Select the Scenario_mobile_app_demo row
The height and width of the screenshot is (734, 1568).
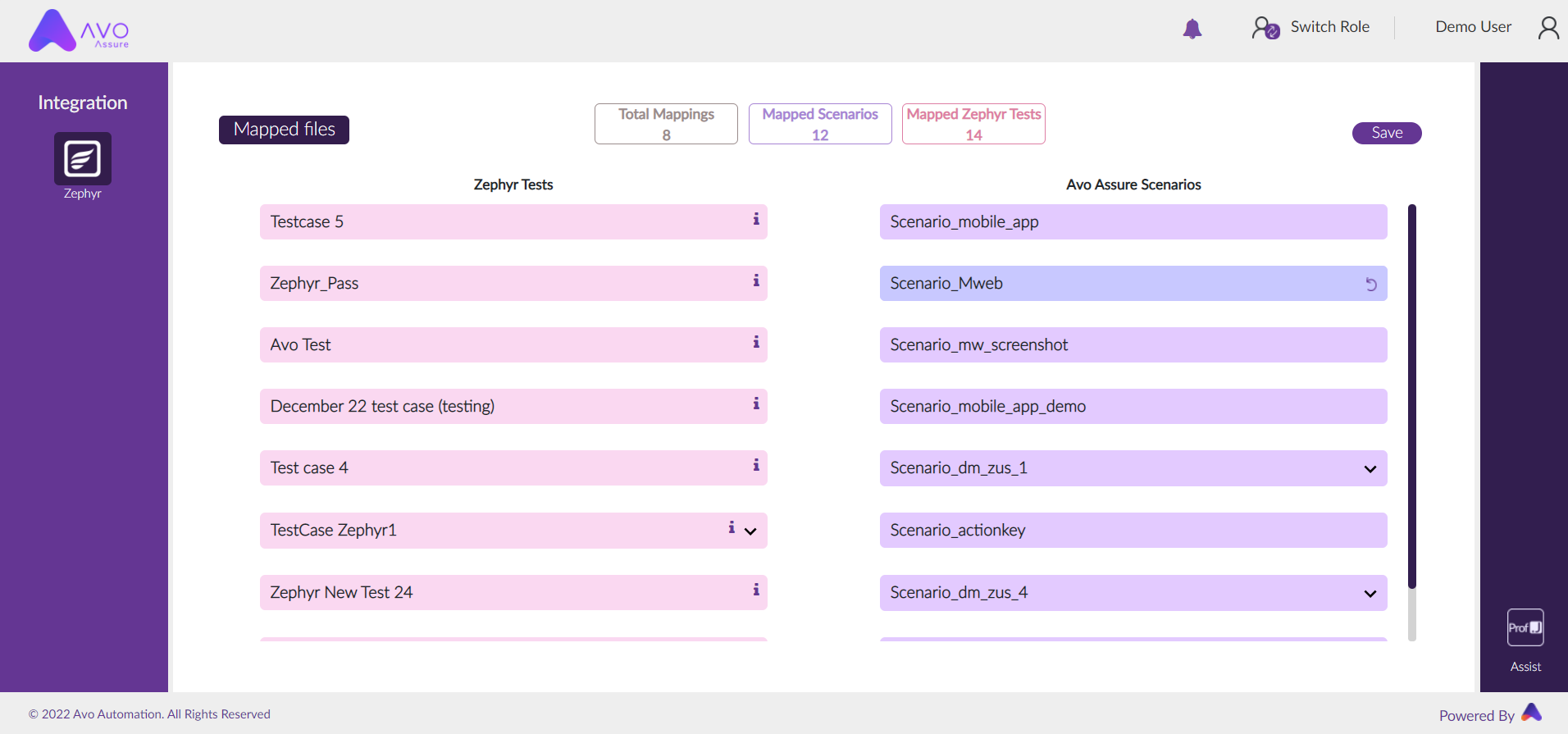tap(1133, 406)
